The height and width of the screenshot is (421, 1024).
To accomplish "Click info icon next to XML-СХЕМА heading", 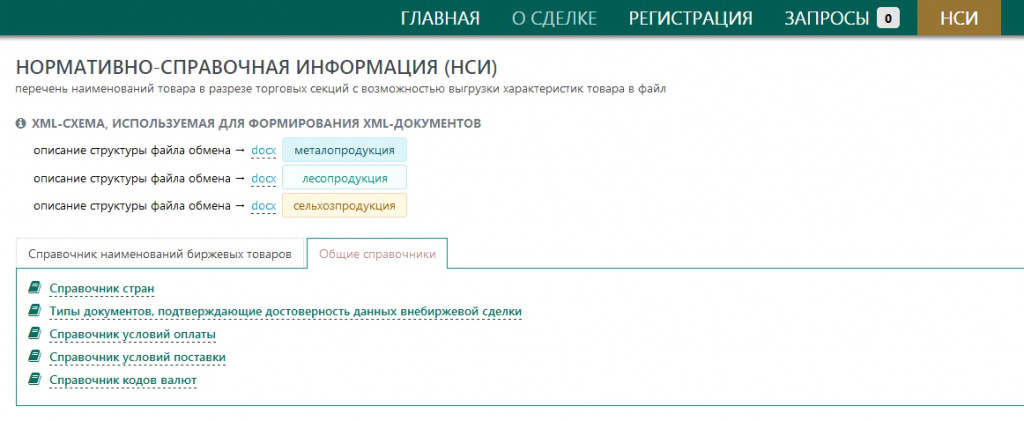I will [x=21, y=123].
